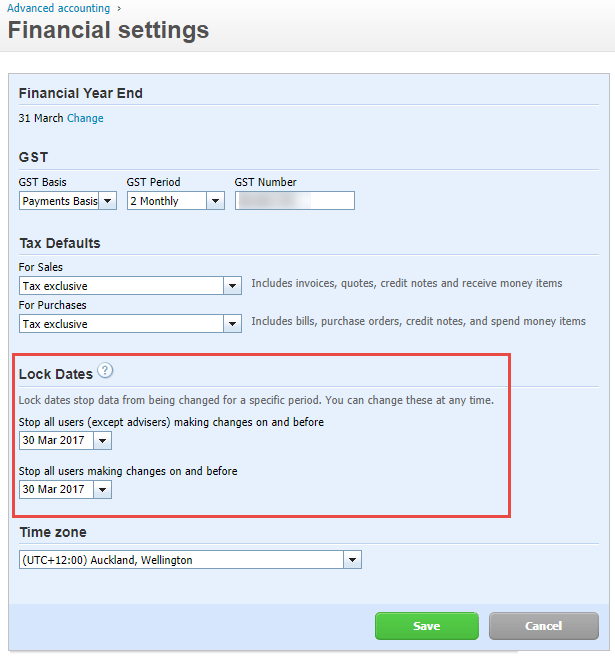Edit the all-users lock date text field
Viewport: 615px width, 659px height.
[56, 490]
